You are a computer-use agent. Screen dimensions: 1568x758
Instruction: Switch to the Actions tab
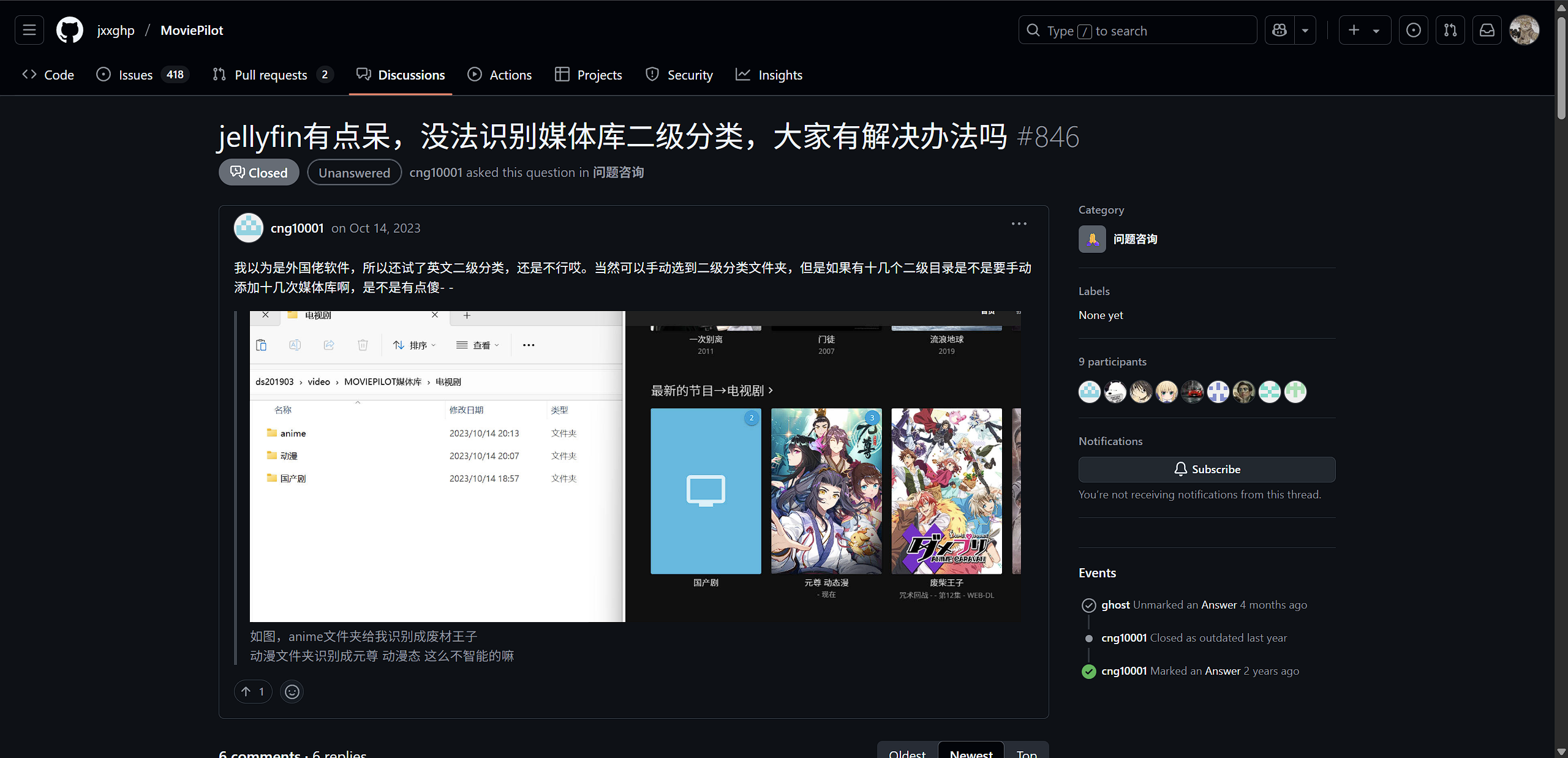[500, 75]
